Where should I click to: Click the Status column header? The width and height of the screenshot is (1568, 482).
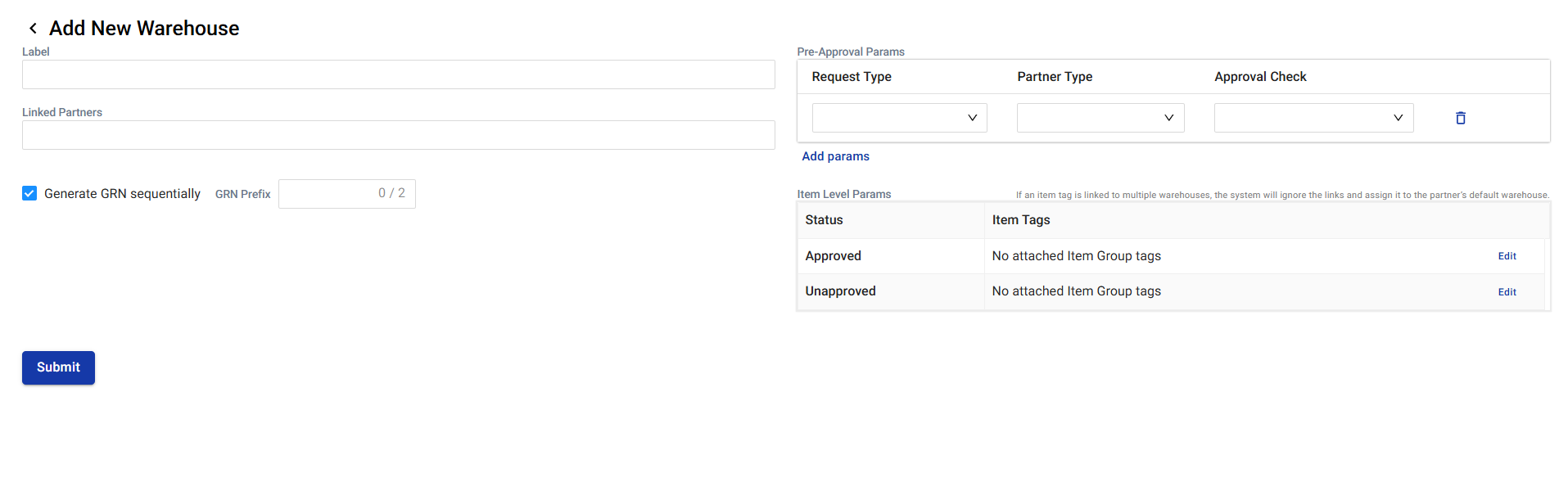coord(824,220)
